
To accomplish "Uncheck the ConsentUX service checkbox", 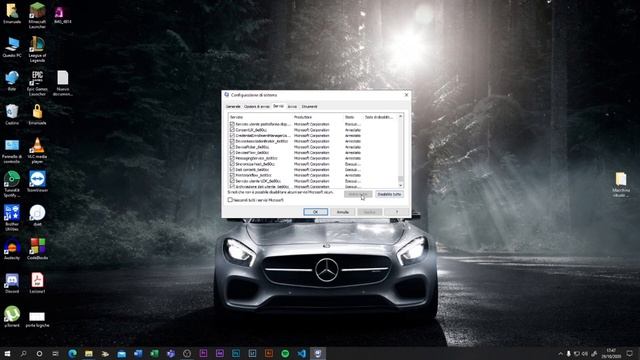I will [232, 130].
